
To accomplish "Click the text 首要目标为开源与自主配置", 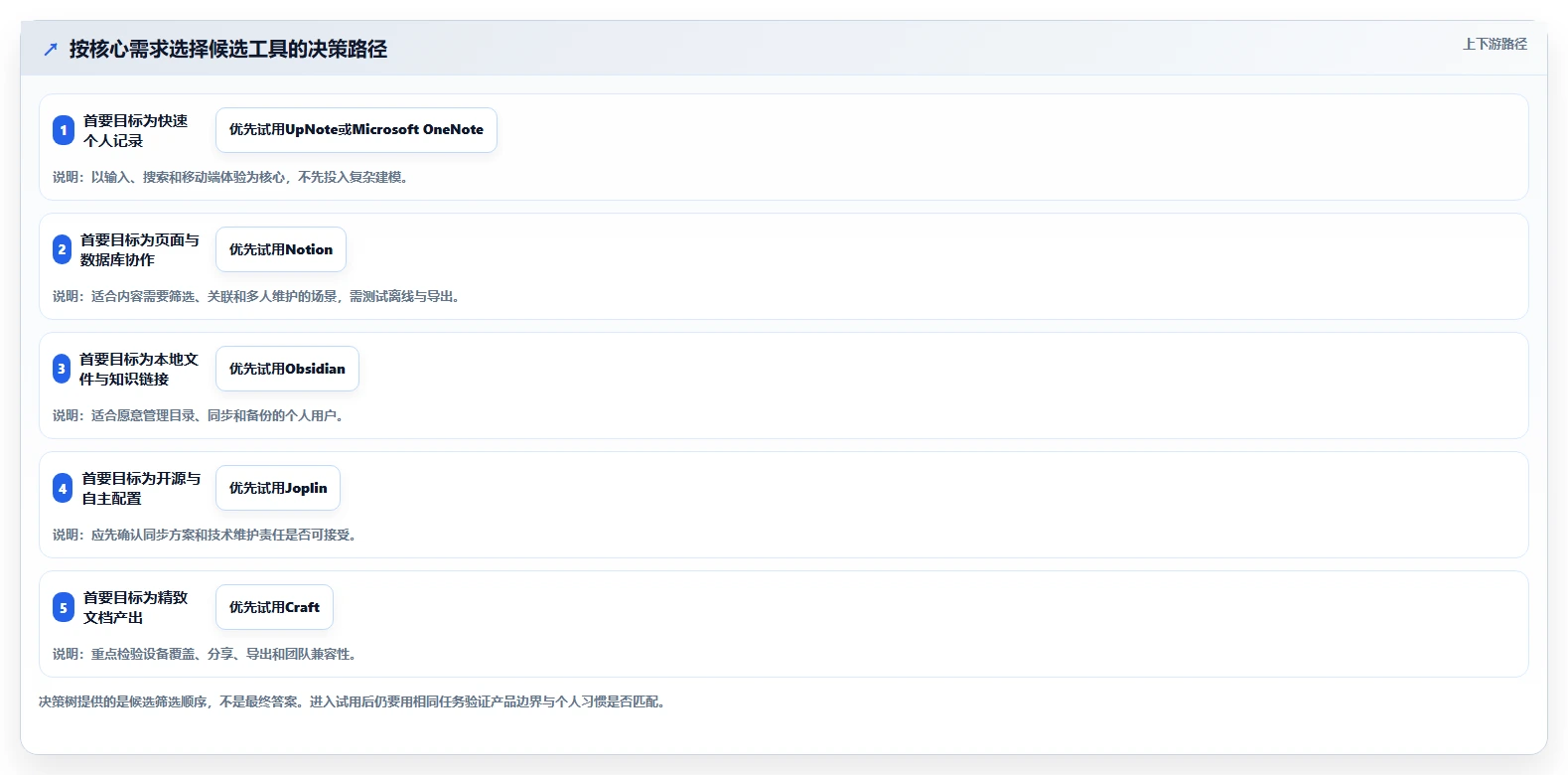I will pos(141,488).
